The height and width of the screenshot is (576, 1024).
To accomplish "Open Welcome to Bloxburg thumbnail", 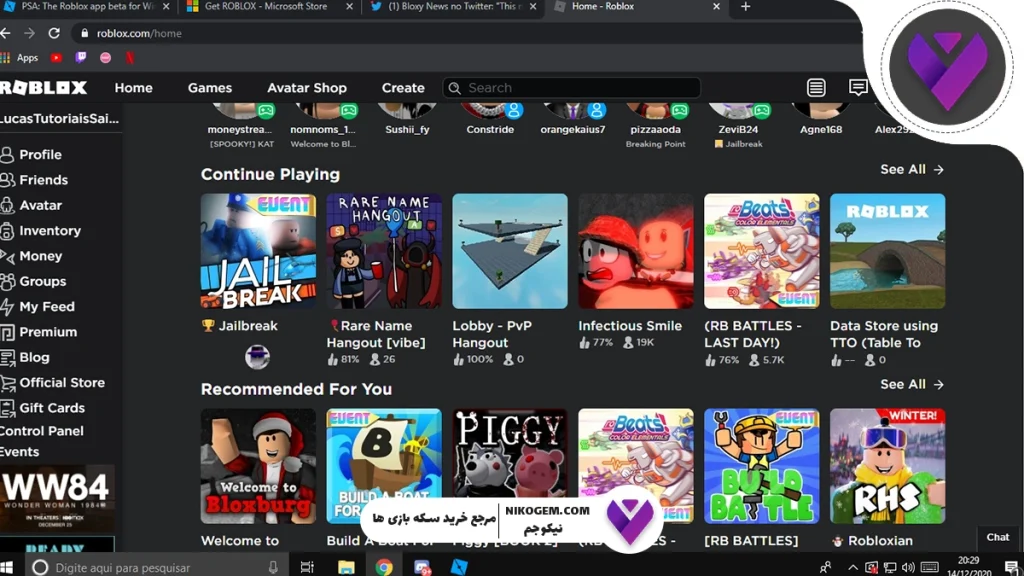I will [x=258, y=466].
